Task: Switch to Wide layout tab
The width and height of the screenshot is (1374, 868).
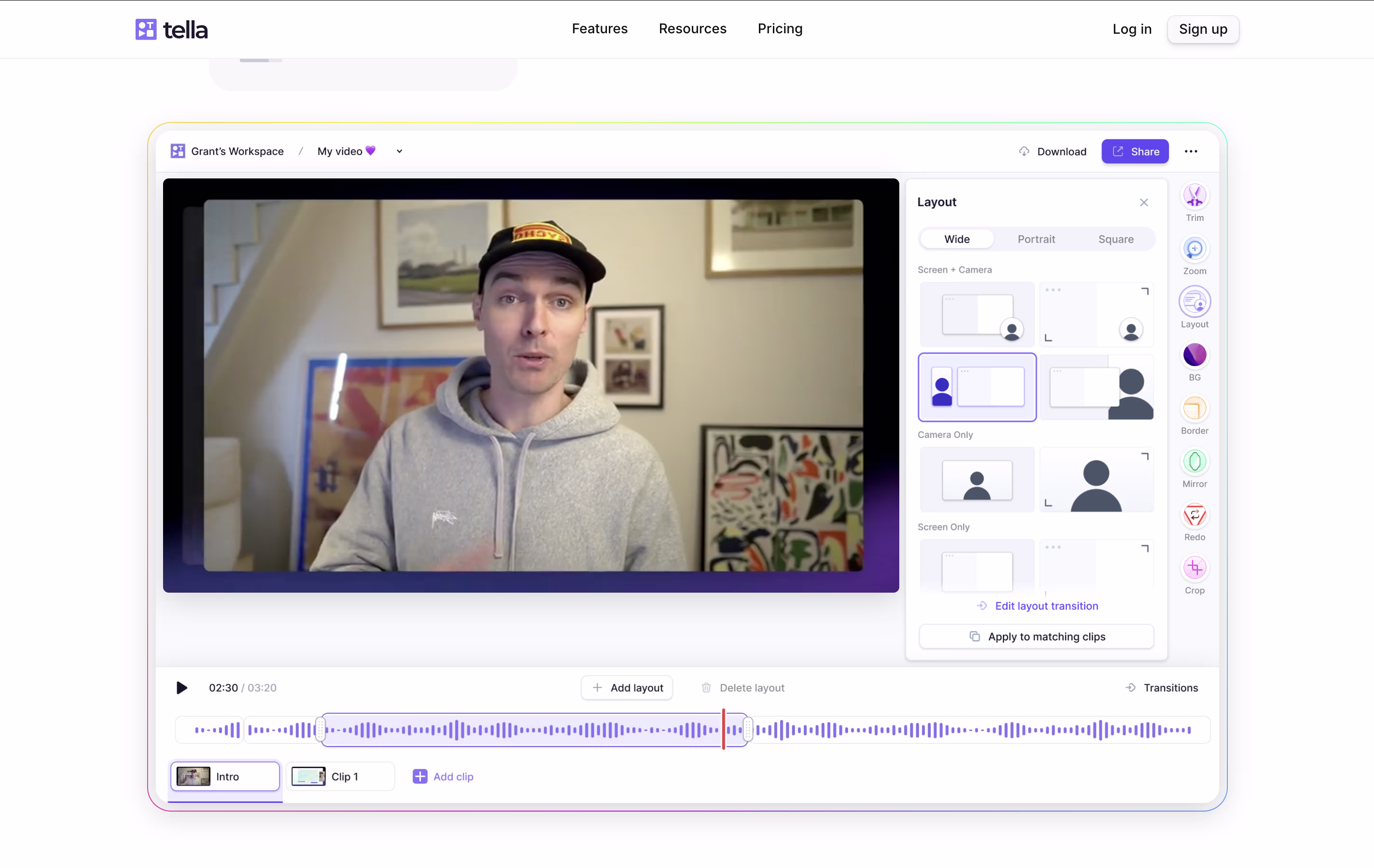Action: 957,239
